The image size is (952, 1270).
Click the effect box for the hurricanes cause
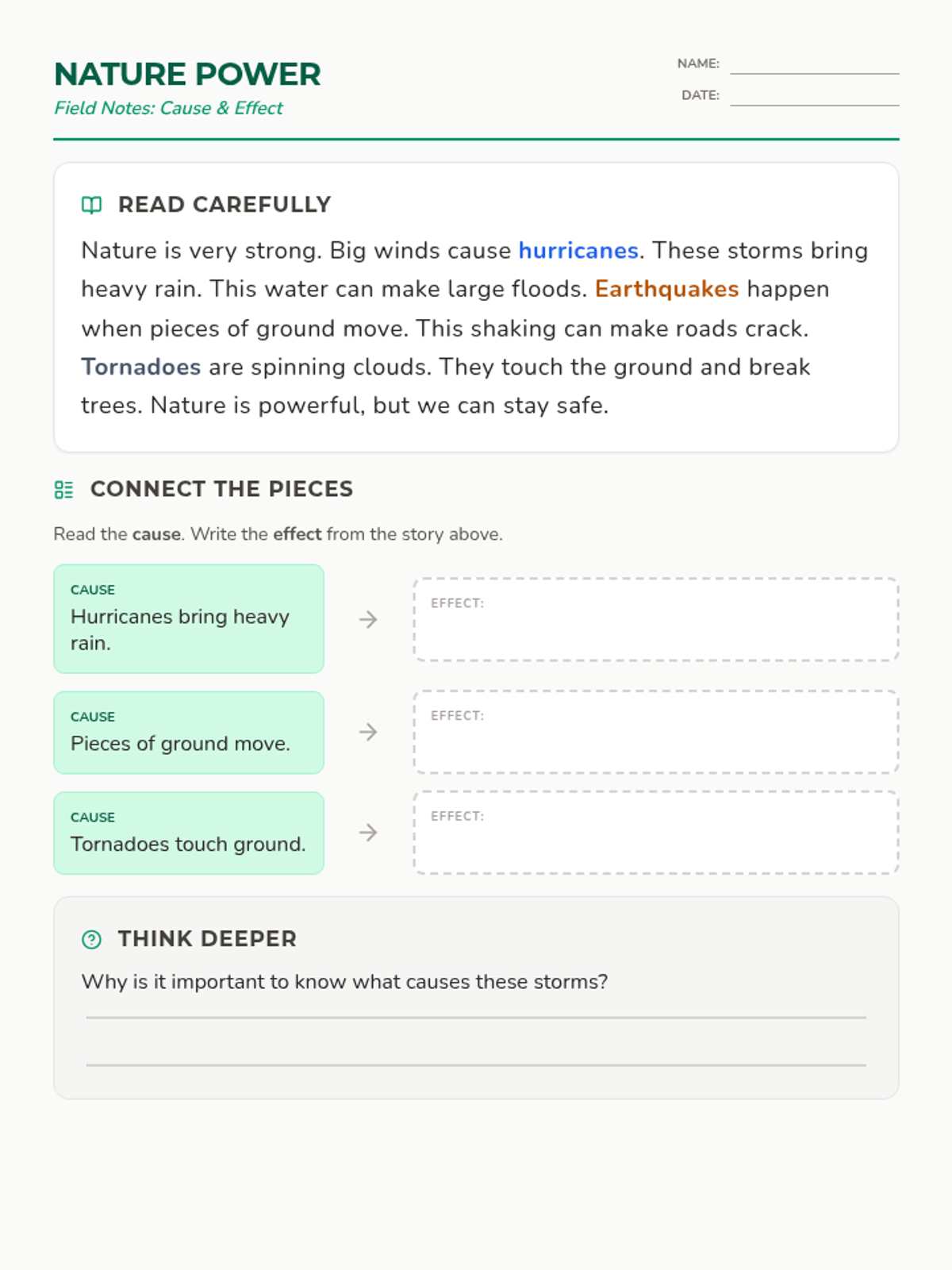tap(655, 620)
